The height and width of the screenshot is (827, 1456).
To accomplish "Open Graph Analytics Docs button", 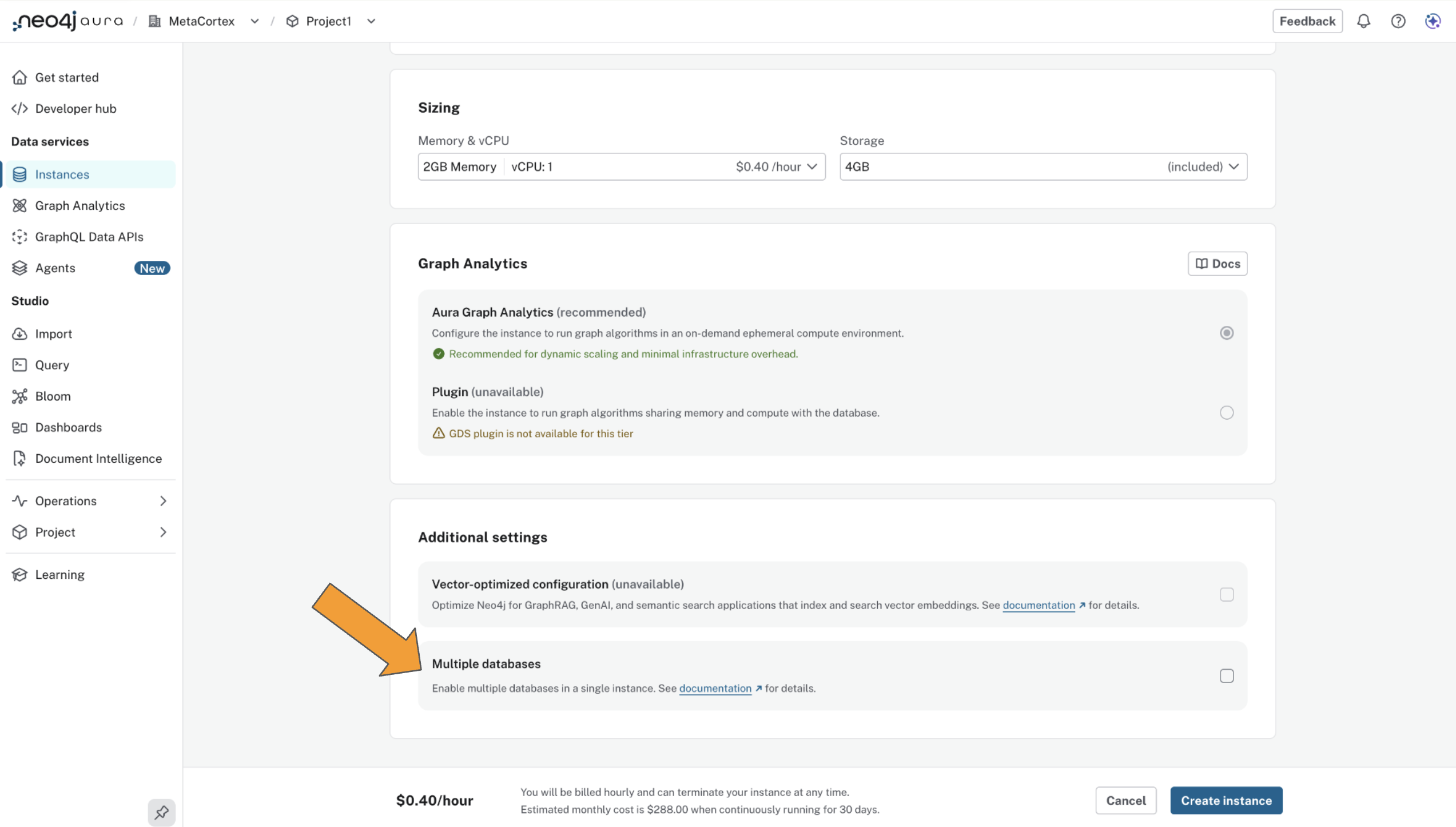I will click(1217, 264).
